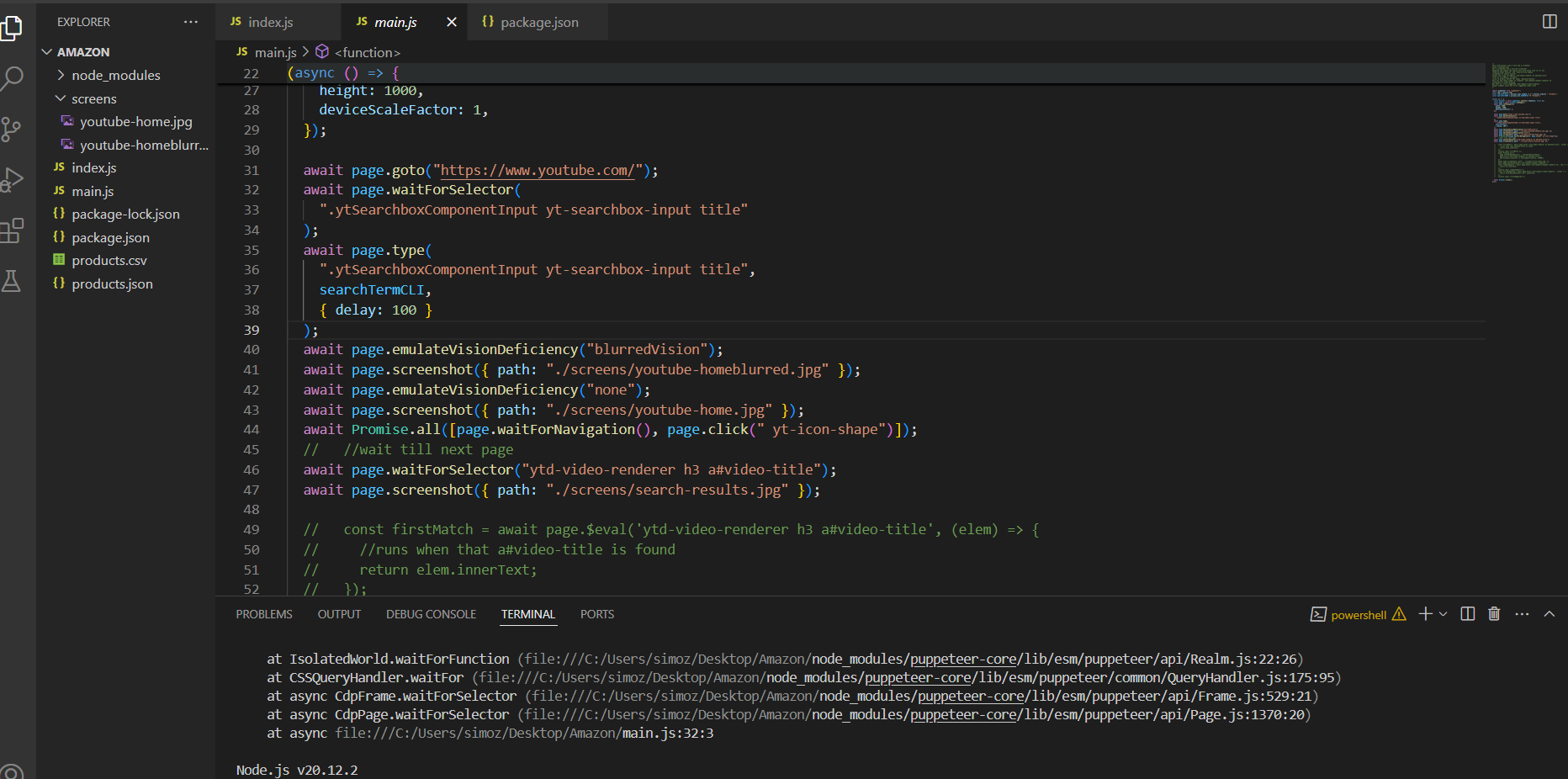
Task: Switch to the package.json editor tab
Action: [539, 22]
